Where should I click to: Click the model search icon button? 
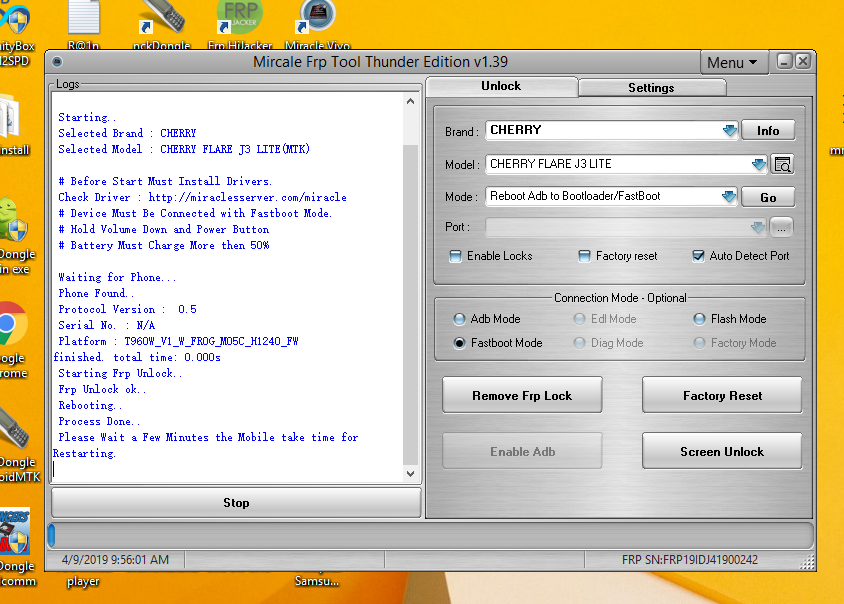pos(782,164)
